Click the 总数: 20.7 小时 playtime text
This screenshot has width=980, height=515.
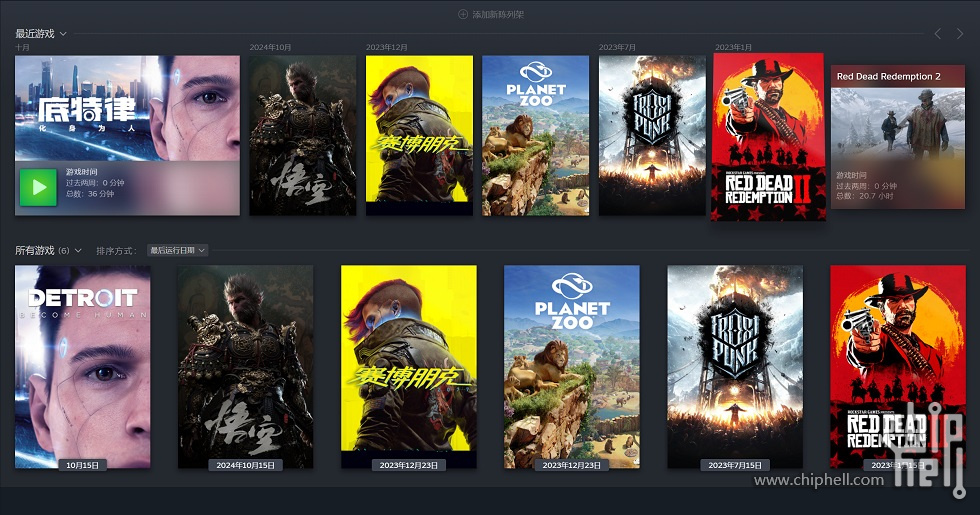point(864,196)
